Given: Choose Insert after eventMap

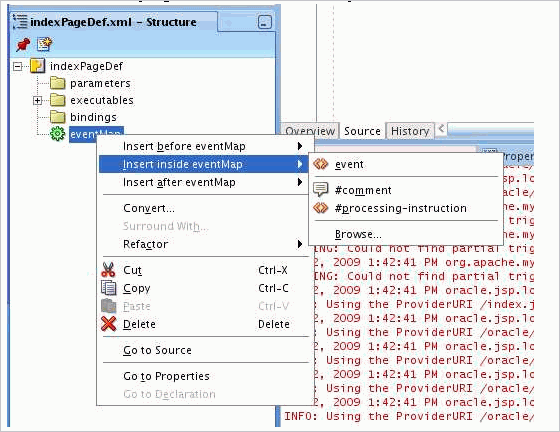Looking at the screenshot, I should point(204,182).
